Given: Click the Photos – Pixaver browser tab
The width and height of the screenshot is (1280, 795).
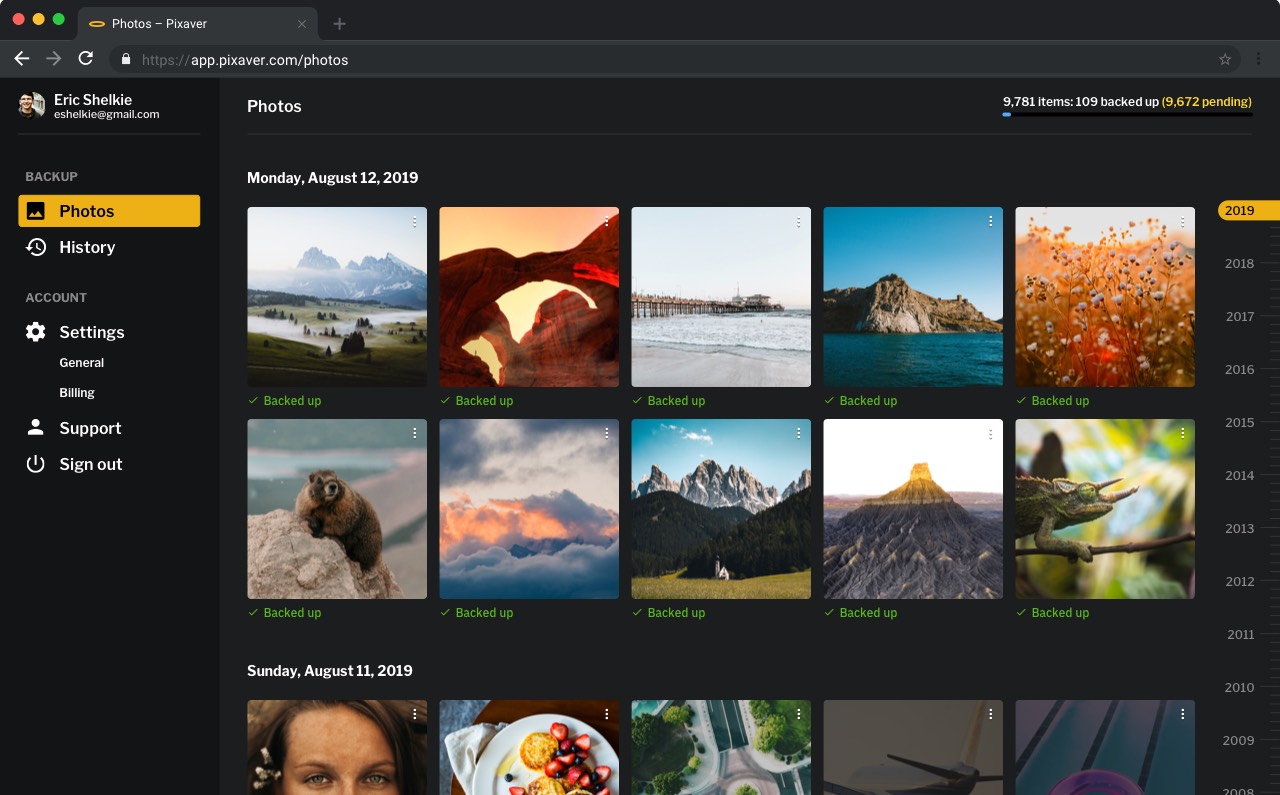Looking at the screenshot, I should tap(198, 23).
